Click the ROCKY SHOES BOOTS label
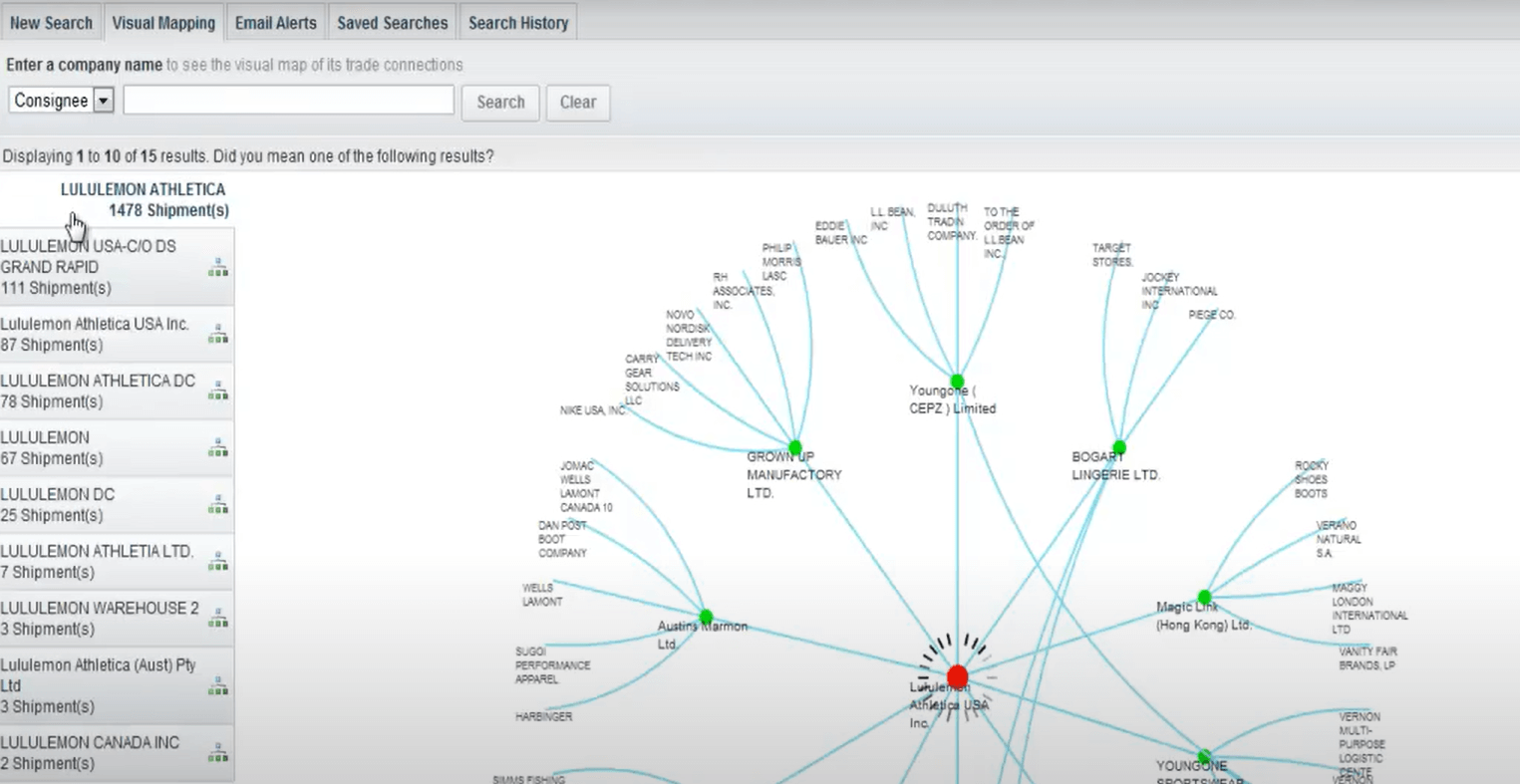Screen dimensions: 1520x784 coord(1312,479)
